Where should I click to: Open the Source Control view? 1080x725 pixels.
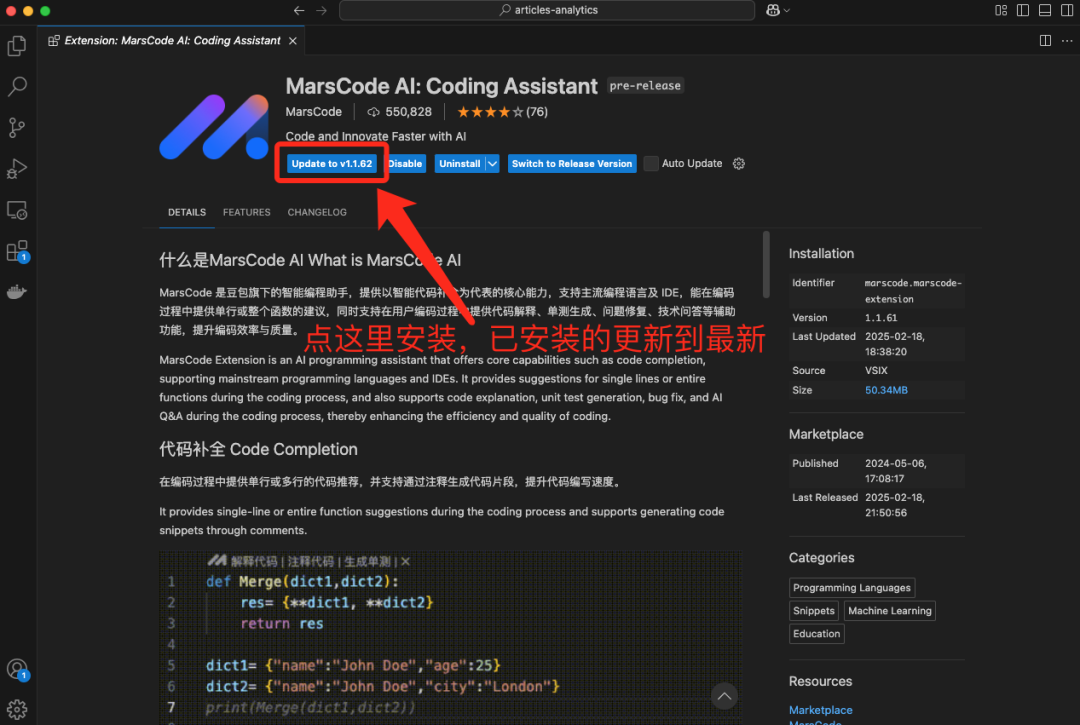(x=17, y=127)
